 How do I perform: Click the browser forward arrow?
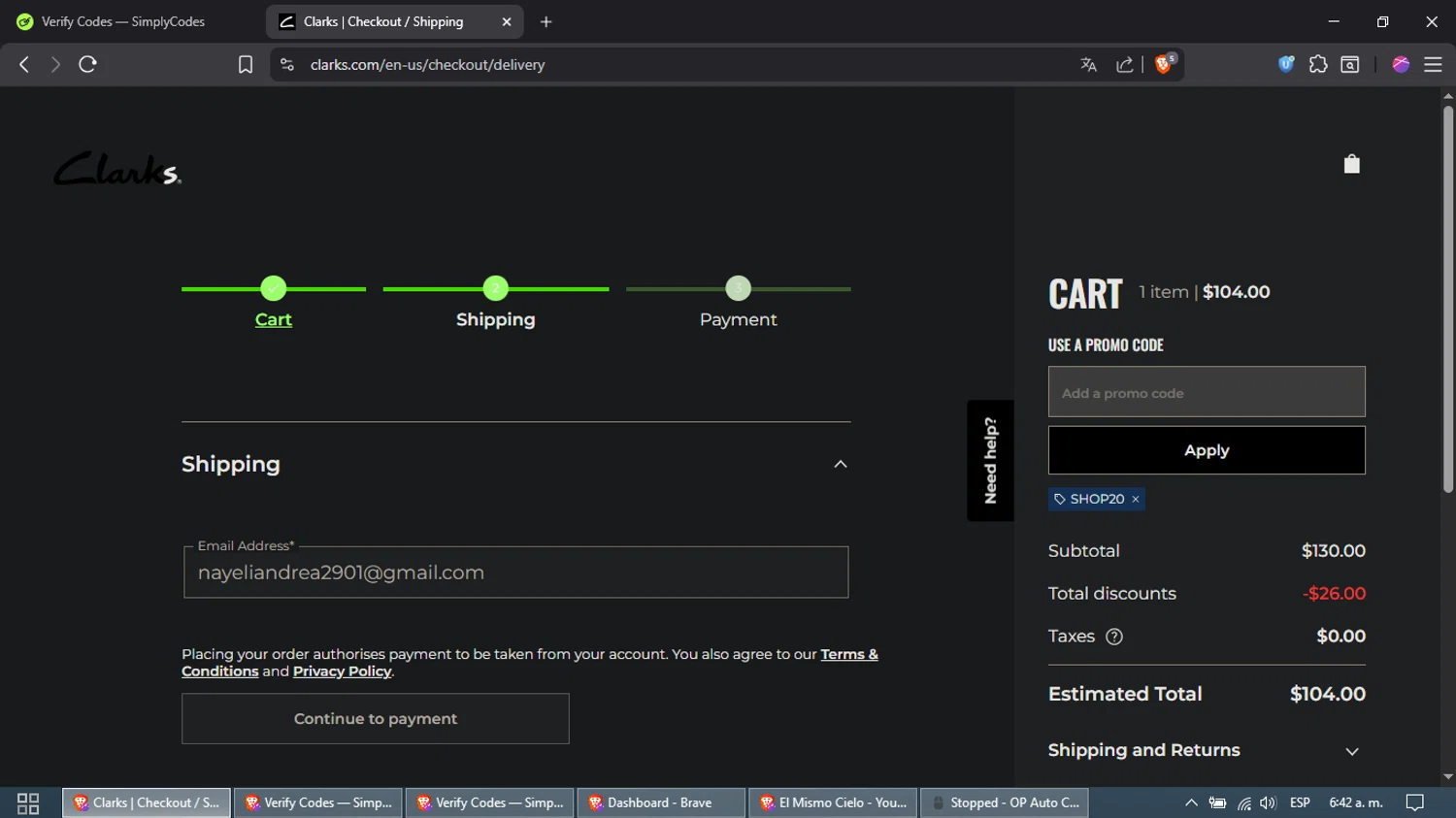tap(55, 64)
